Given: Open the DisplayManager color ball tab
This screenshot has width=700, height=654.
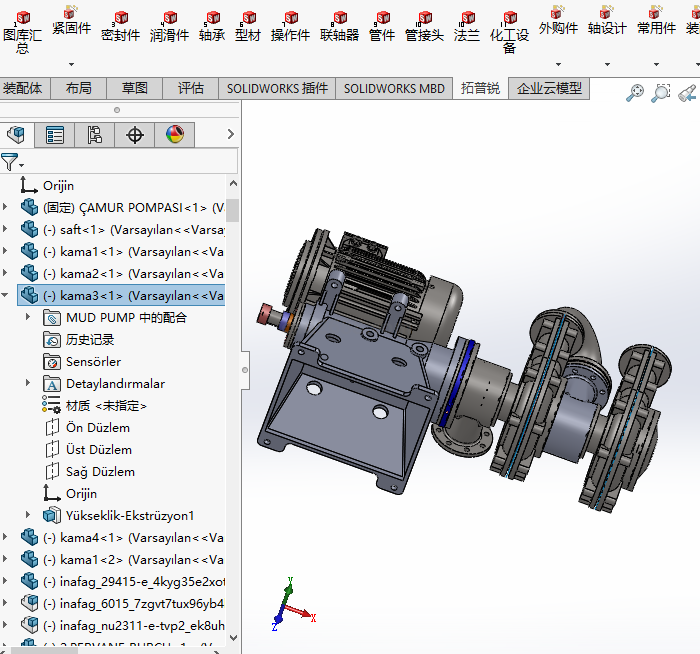Looking at the screenshot, I should pyautogui.click(x=175, y=134).
